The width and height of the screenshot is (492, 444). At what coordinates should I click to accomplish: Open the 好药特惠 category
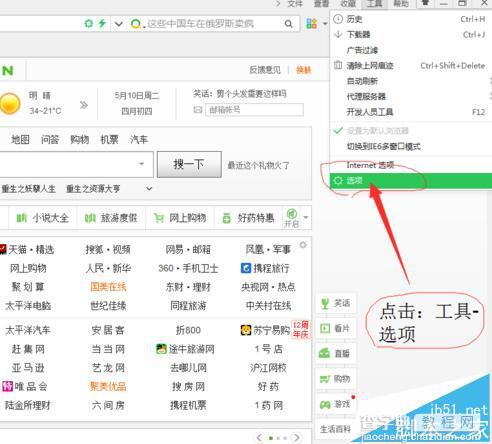click(x=248, y=218)
